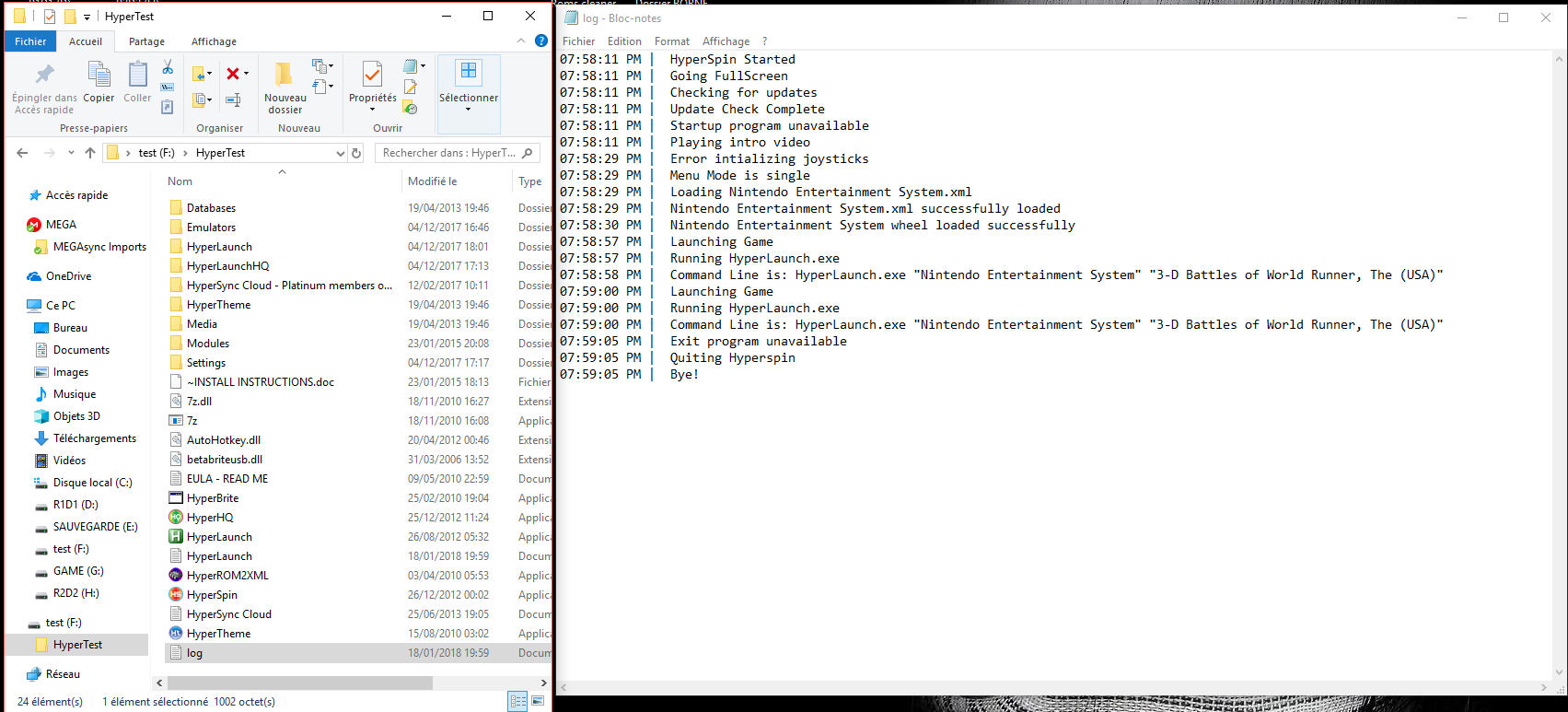The height and width of the screenshot is (712, 1568).
Task: Open the address bar history dropdown arrow
Action: pyautogui.click(x=341, y=153)
